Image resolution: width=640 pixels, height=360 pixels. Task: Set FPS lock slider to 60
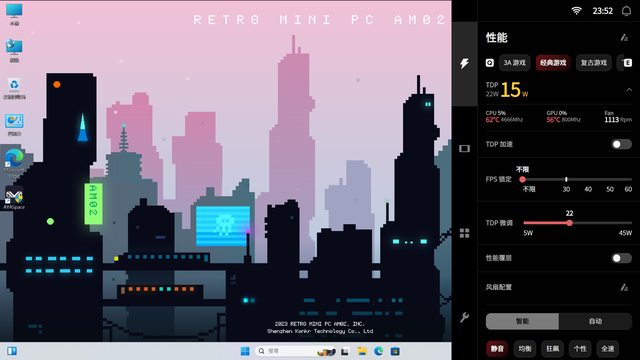tap(629, 180)
